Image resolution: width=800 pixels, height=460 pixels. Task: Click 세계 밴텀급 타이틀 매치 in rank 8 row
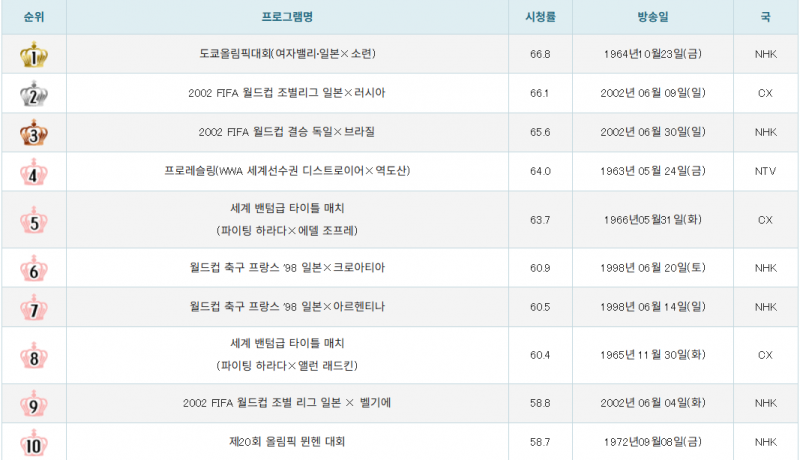coord(287,343)
